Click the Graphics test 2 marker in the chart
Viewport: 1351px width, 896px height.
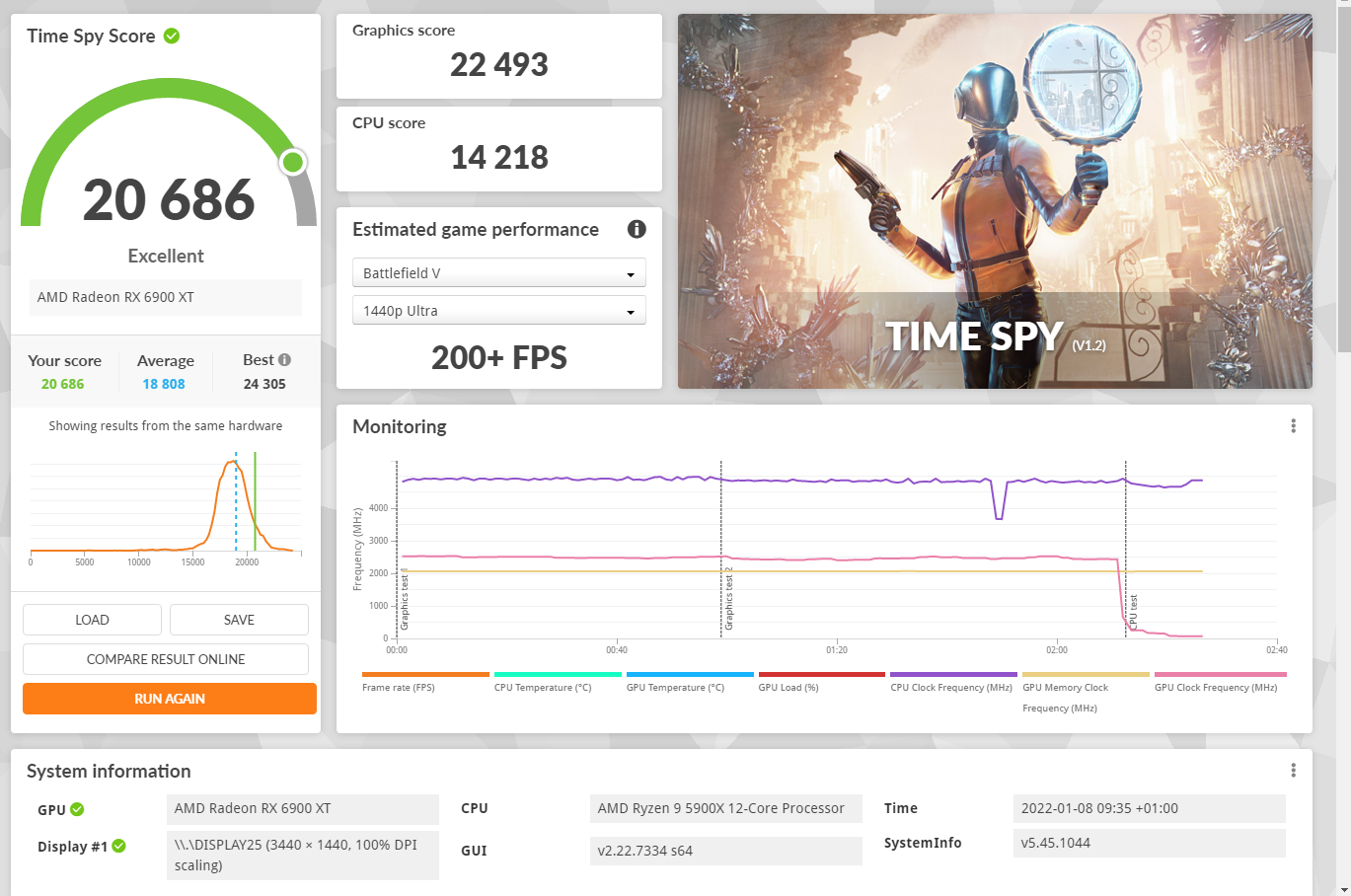(x=729, y=599)
